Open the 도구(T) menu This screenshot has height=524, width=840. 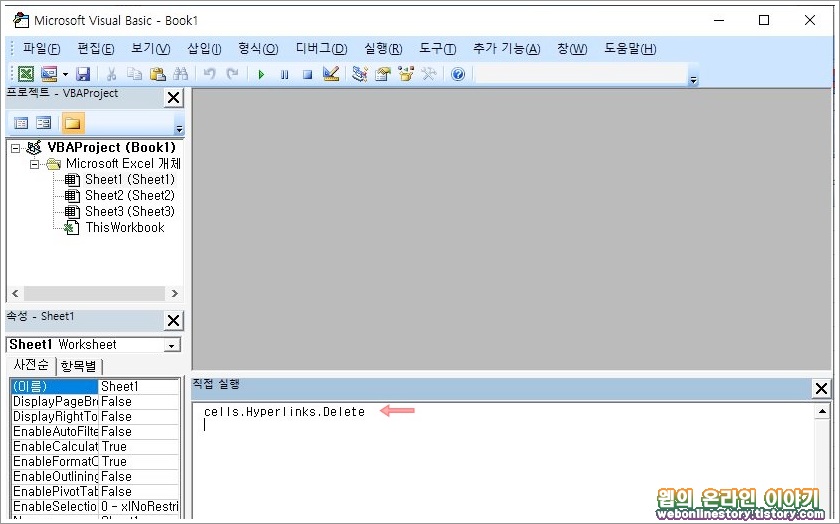[437, 49]
